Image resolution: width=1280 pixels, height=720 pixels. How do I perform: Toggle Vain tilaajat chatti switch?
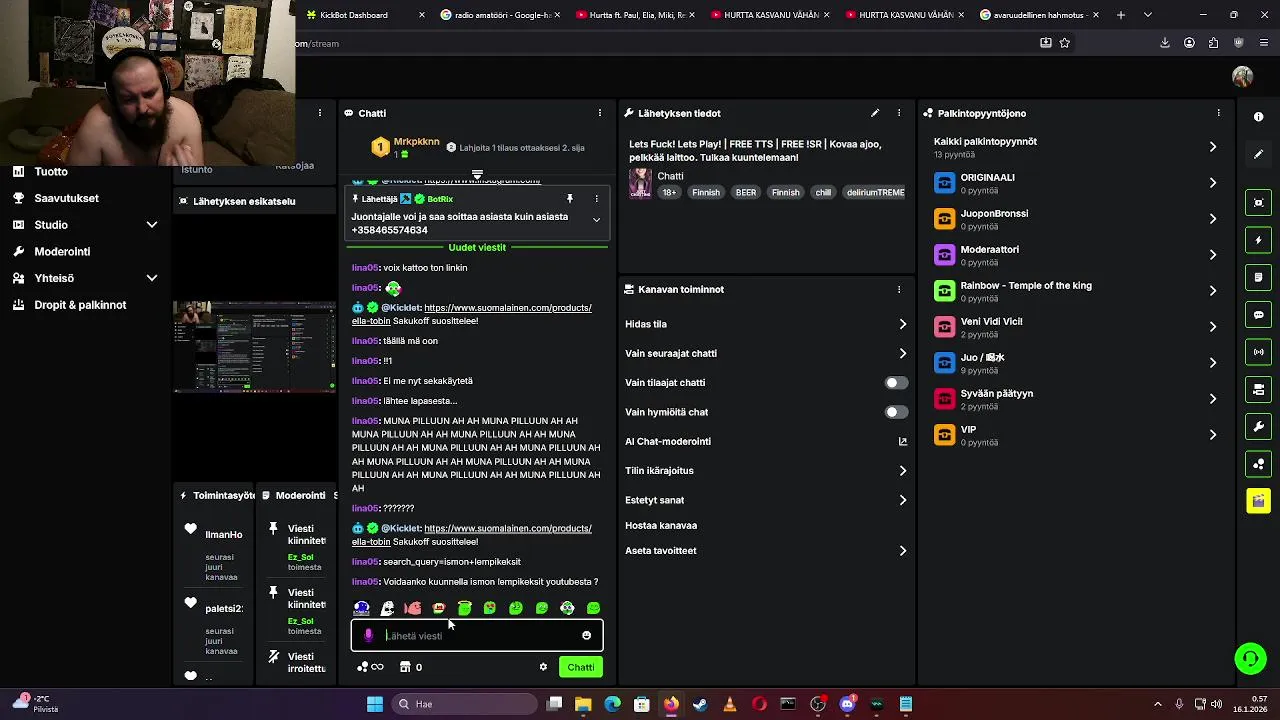click(896, 383)
